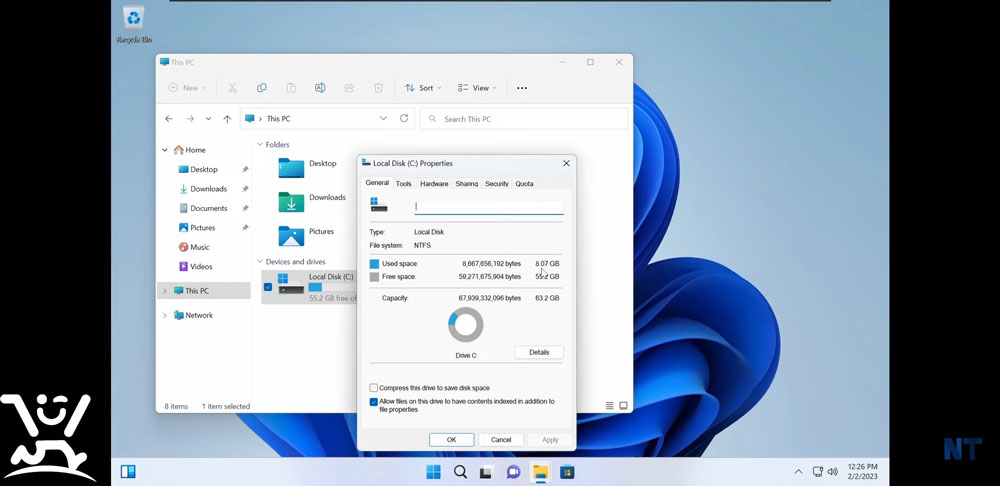This screenshot has width=1000, height=486.
Task: Toggle the Local Disk (C:) selection checkbox
Action: click(x=268, y=287)
